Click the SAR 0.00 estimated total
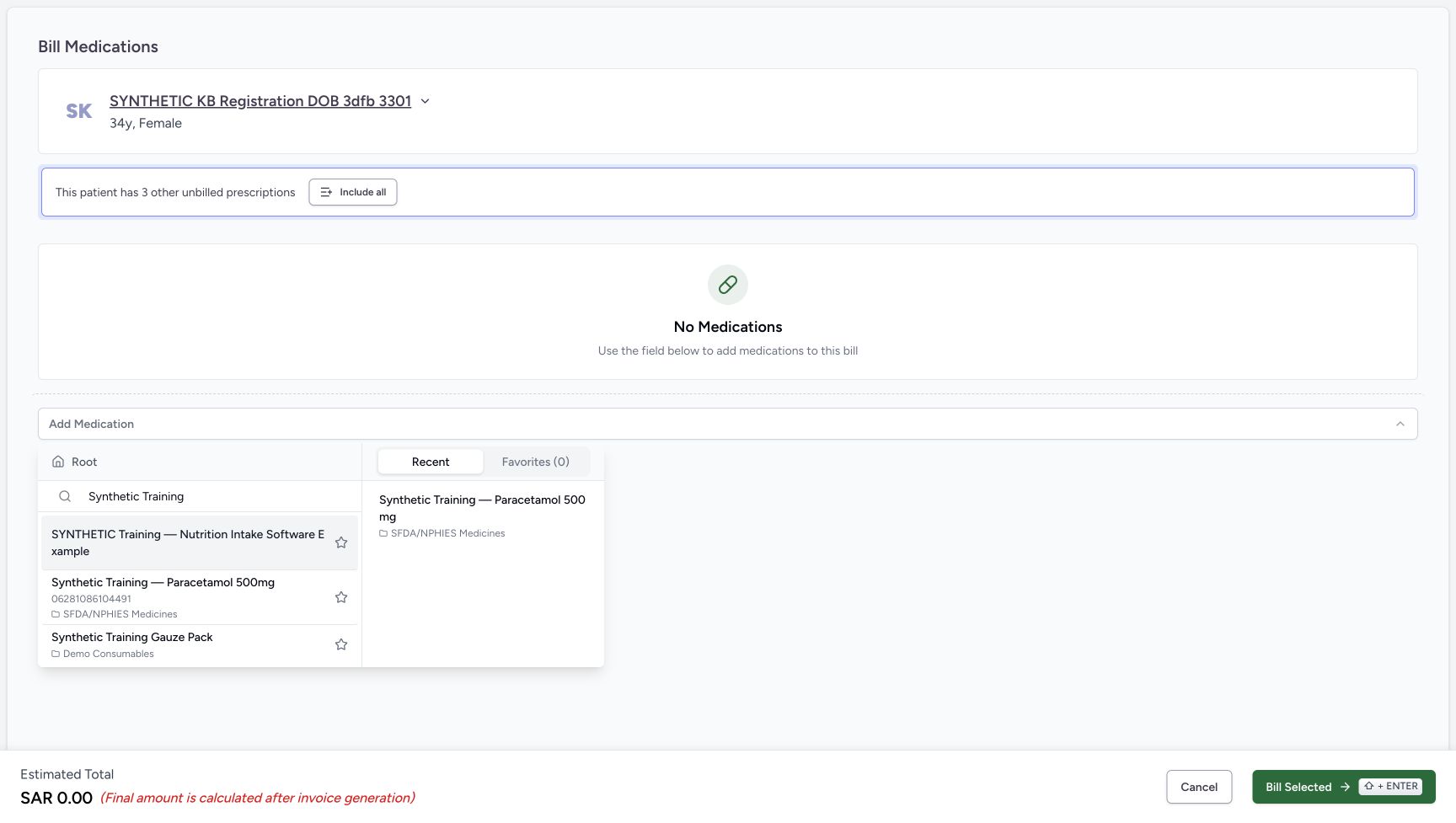1456x823 pixels. [x=56, y=798]
